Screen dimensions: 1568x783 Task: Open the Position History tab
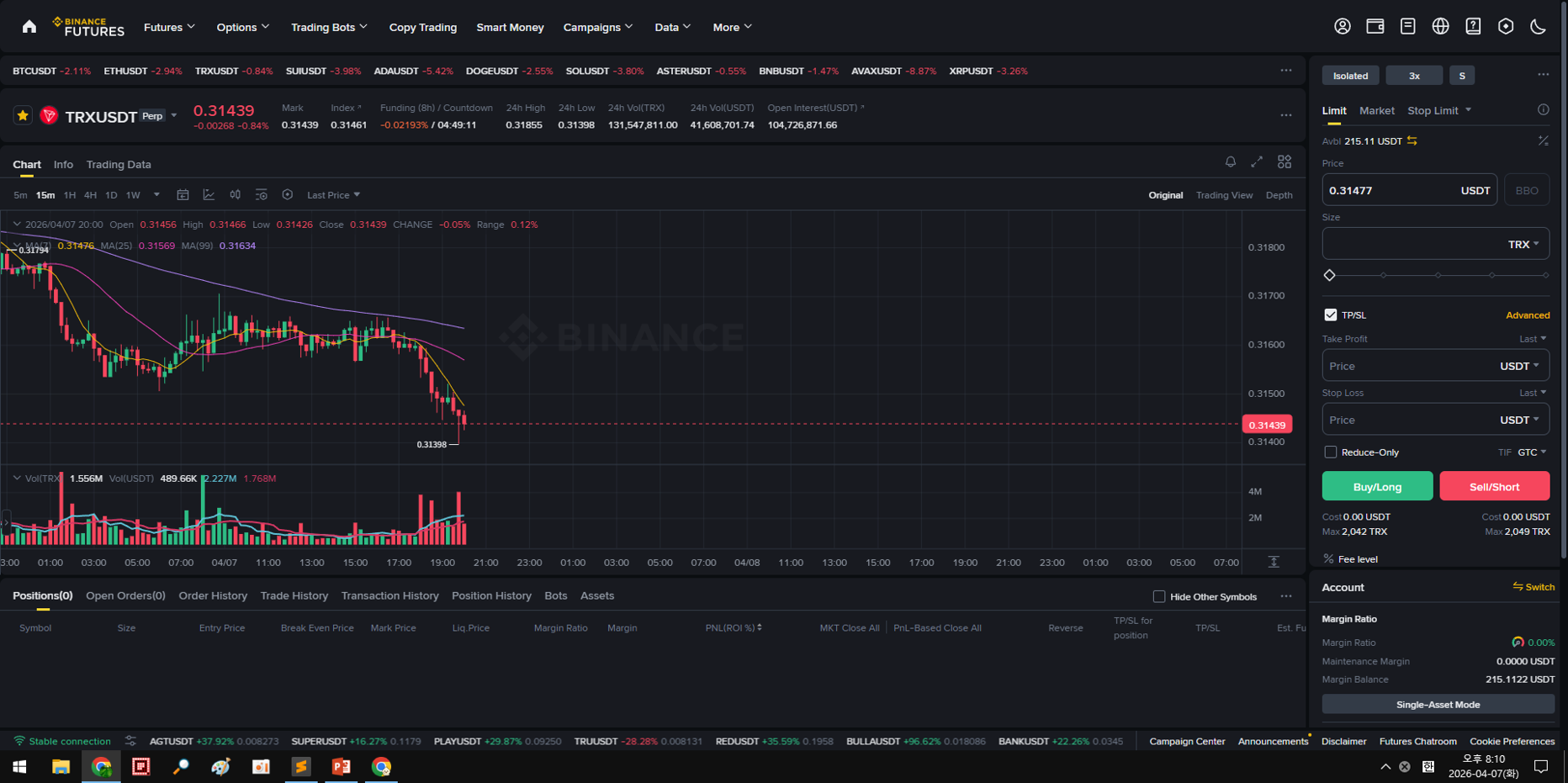tap(491, 595)
